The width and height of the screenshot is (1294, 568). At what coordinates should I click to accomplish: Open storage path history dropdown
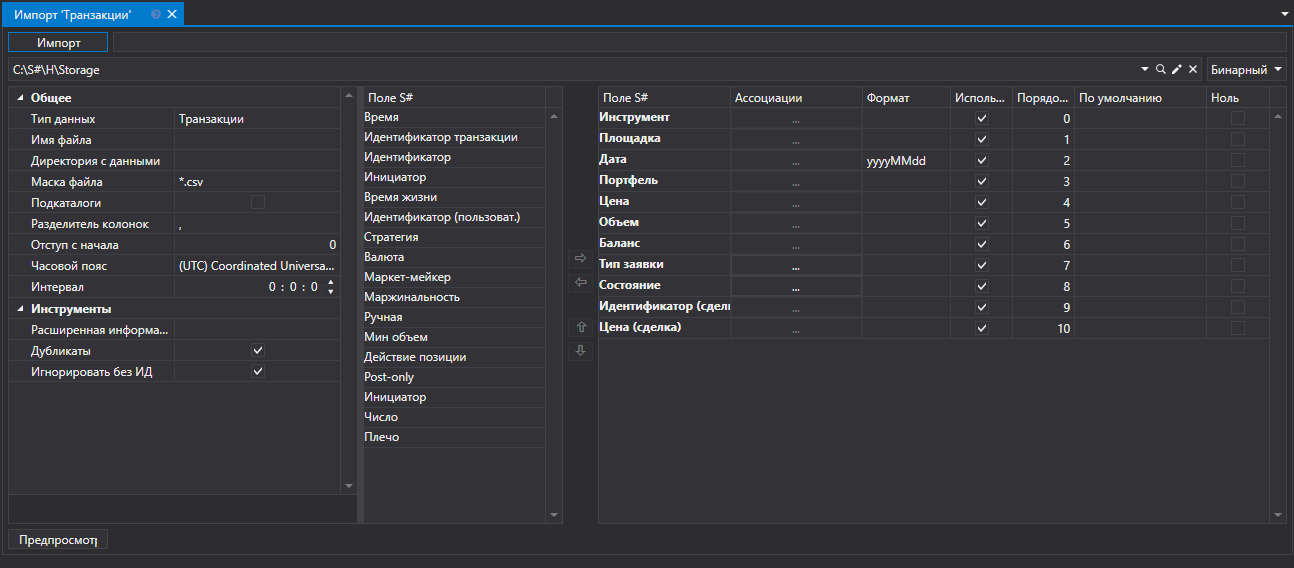tap(1145, 70)
